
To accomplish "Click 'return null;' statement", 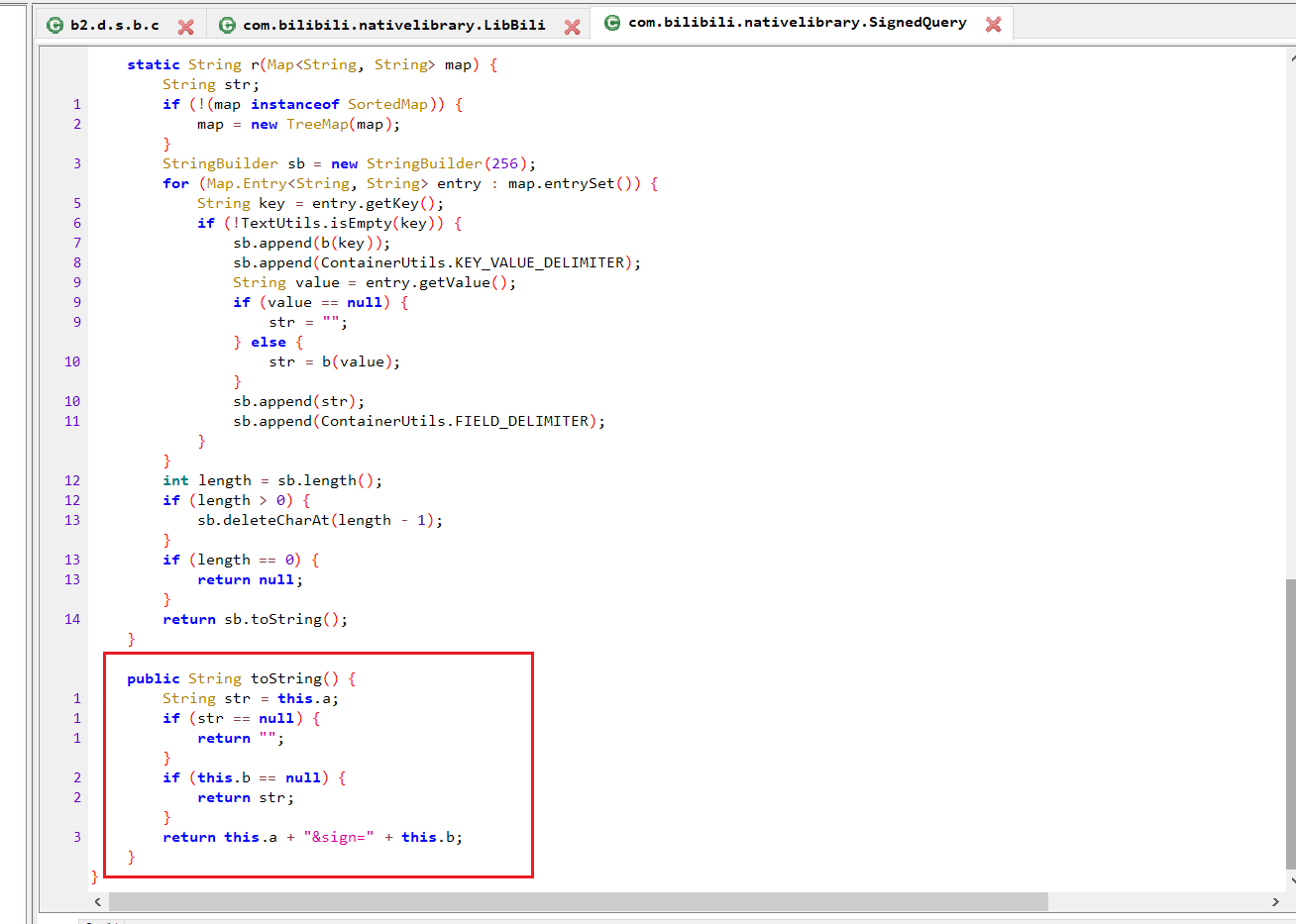I will 251,579.
